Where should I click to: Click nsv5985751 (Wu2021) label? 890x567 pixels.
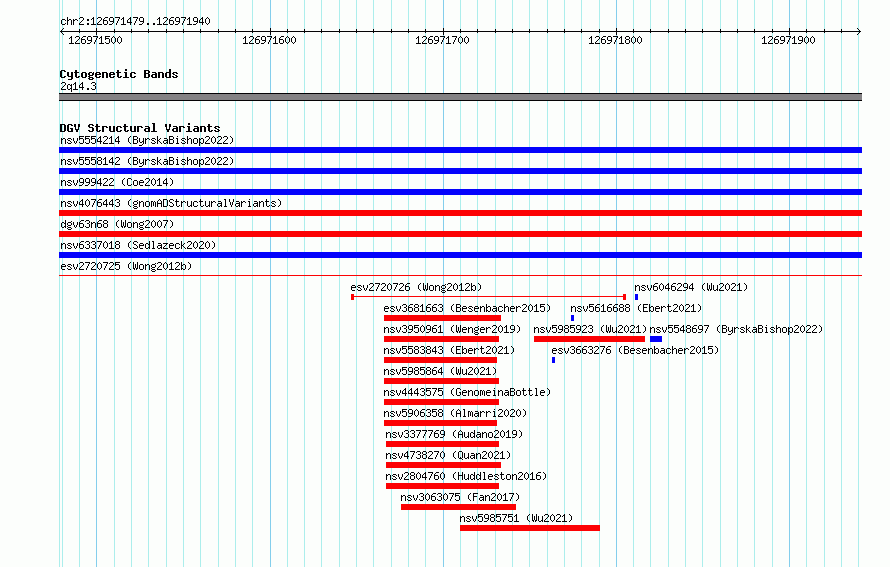516,518
